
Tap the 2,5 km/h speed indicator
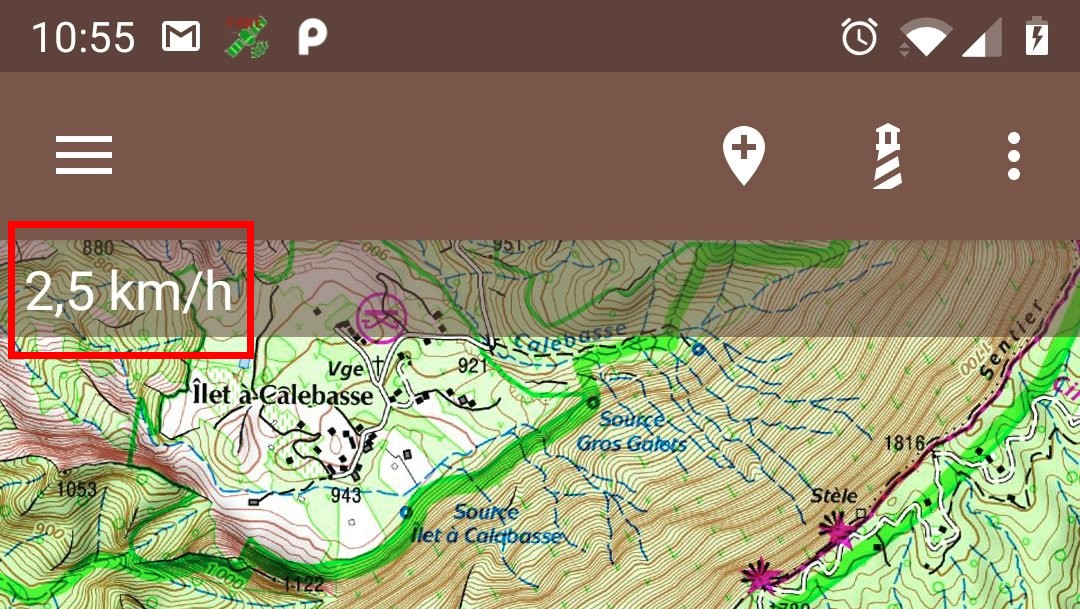[129, 292]
